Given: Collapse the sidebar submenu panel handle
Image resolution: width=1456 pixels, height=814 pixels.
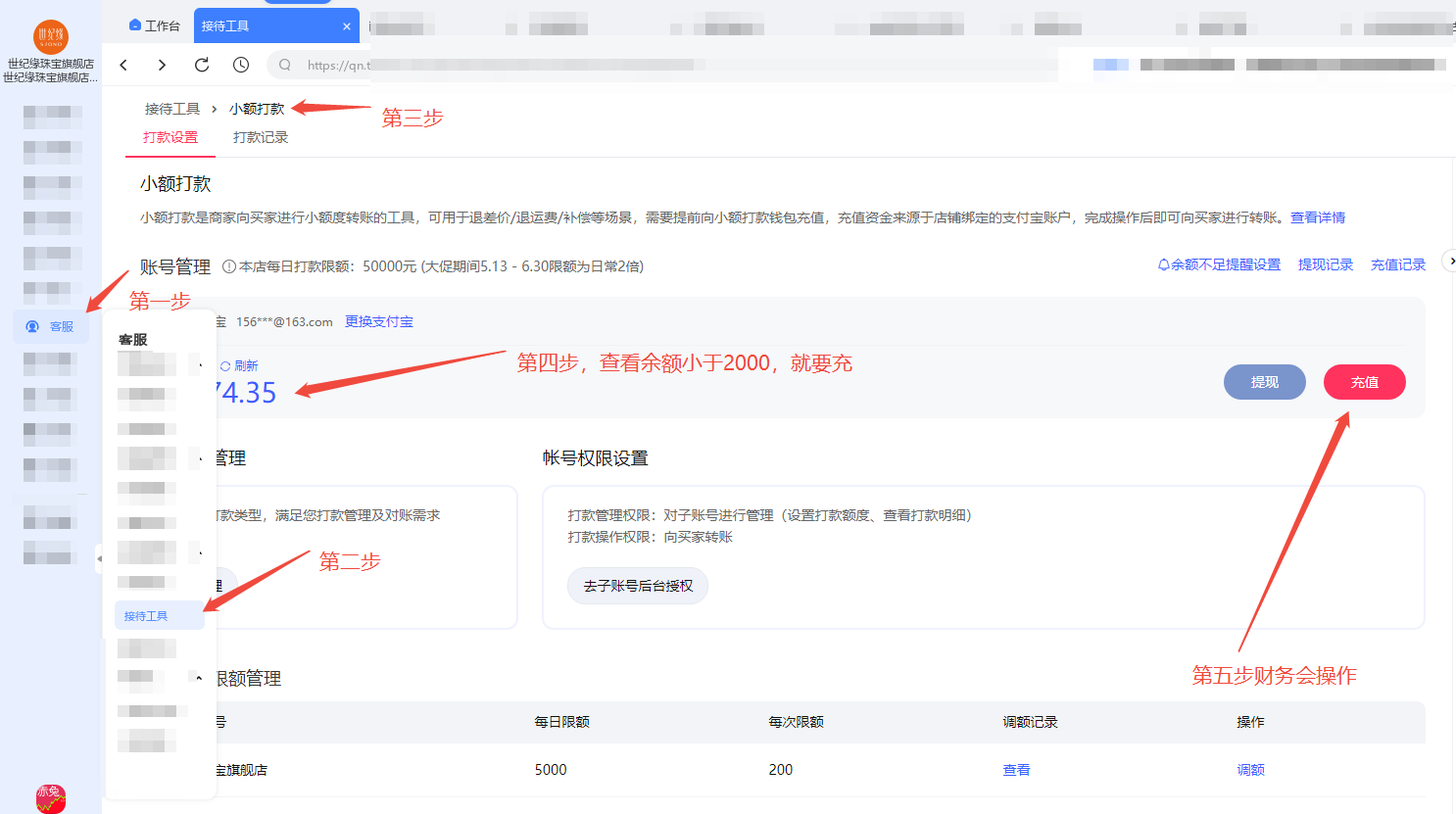Looking at the screenshot, I should [x=99, y=558].
